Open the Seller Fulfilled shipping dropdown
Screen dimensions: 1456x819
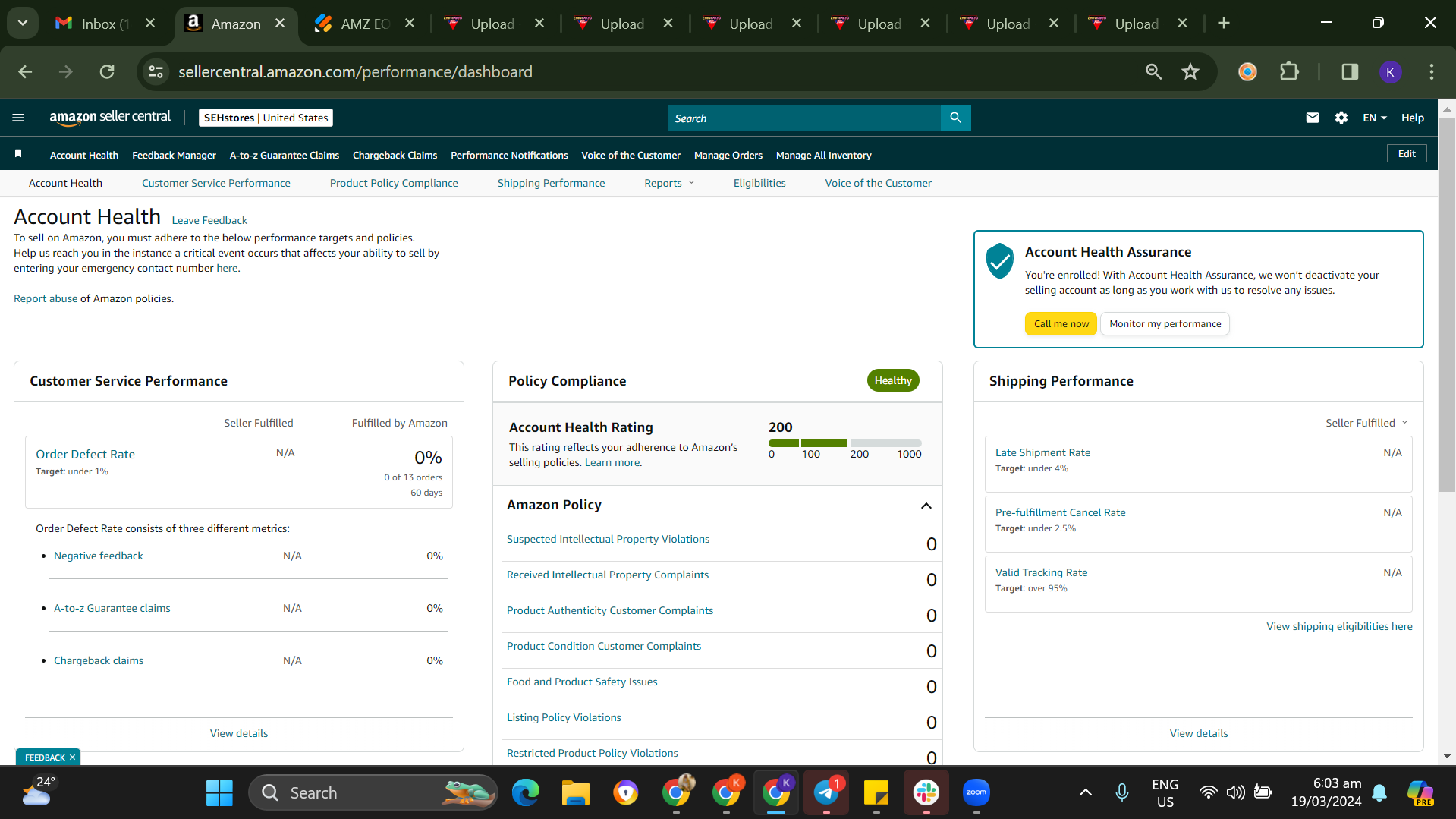(1366, 423)
